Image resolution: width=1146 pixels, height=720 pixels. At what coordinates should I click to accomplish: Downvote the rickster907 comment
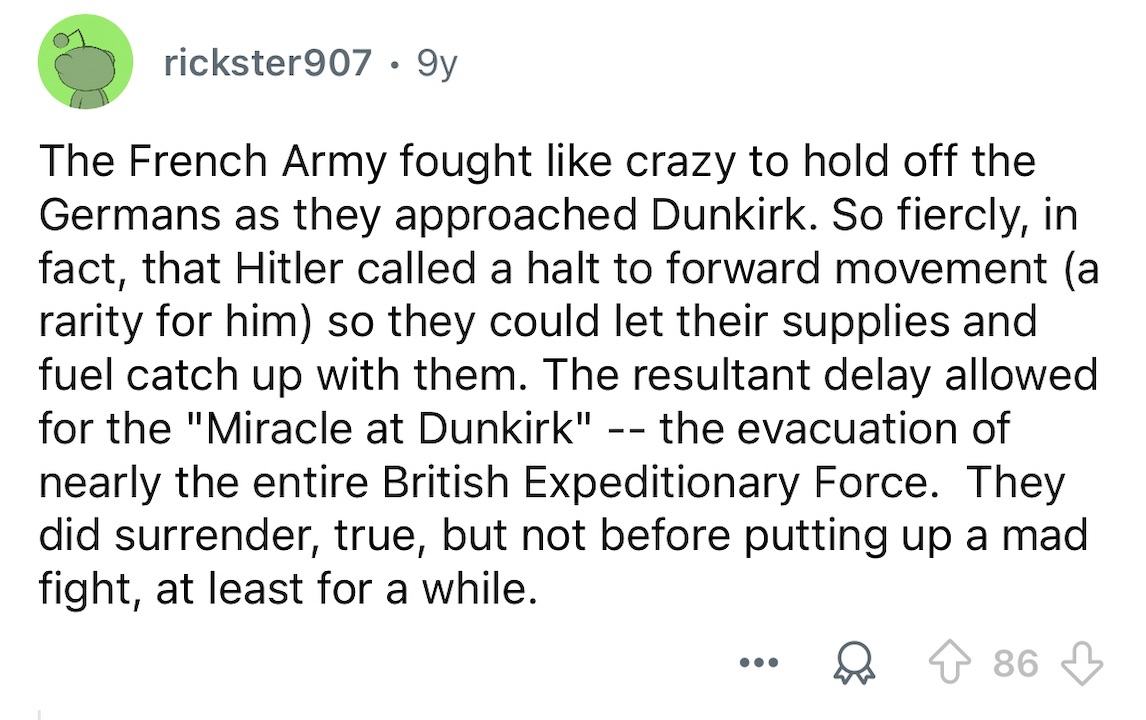click(1086, 662)
